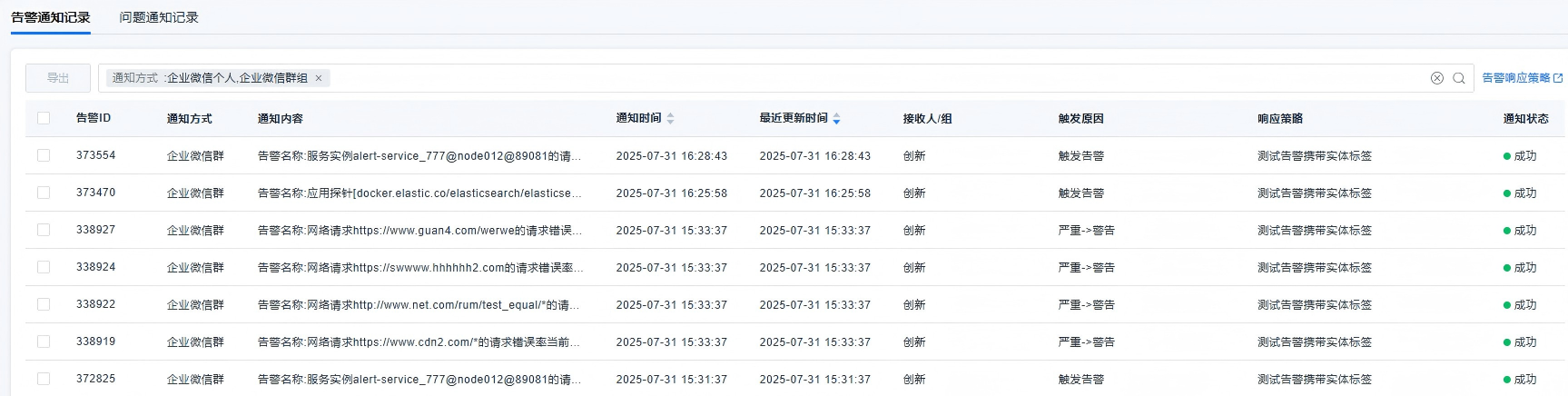Clear all filters with the circled X icon
The image size is (1568, 396).
tap(1437, 78)
